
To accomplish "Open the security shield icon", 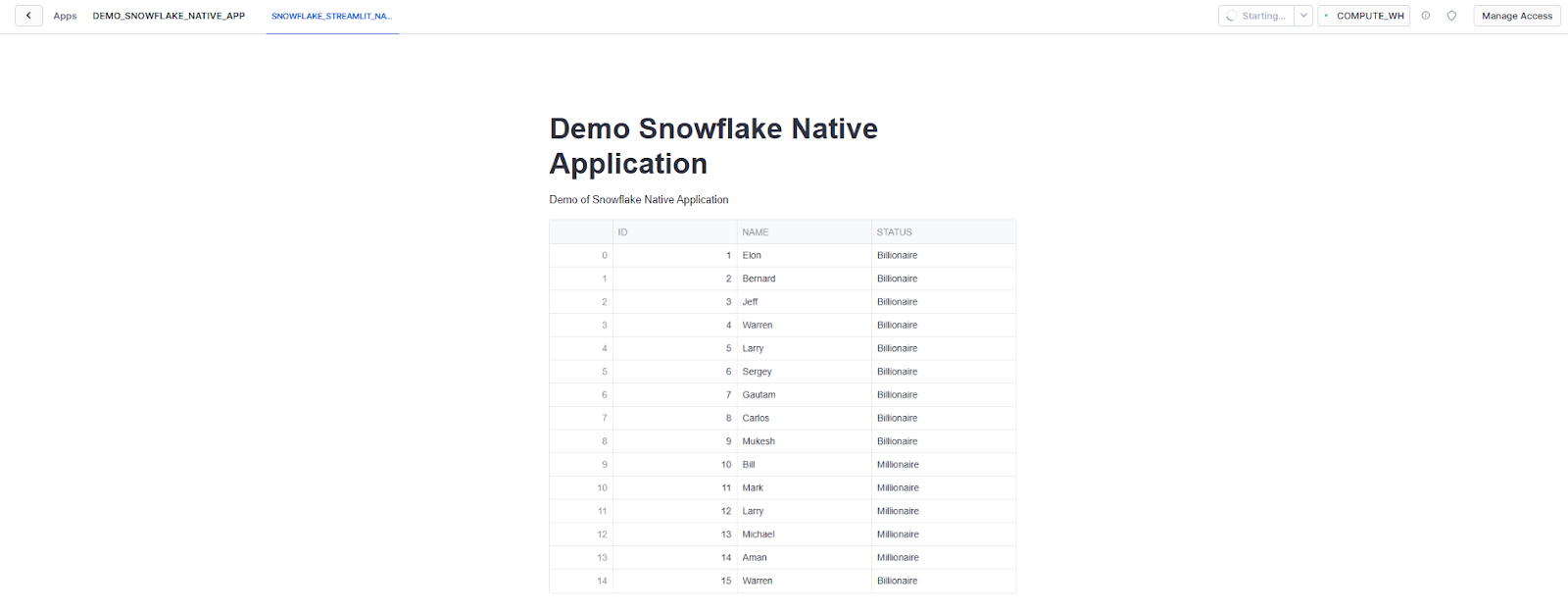I will click(1451, 16).
